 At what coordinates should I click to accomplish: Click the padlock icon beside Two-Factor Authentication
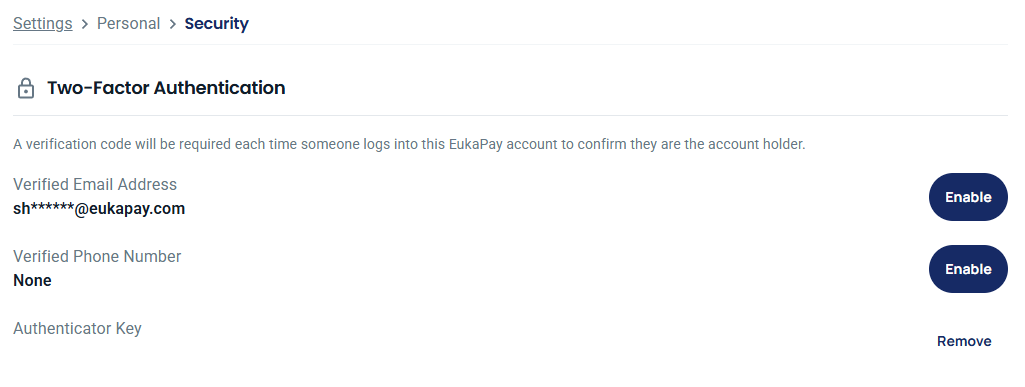tap(25, 88)
